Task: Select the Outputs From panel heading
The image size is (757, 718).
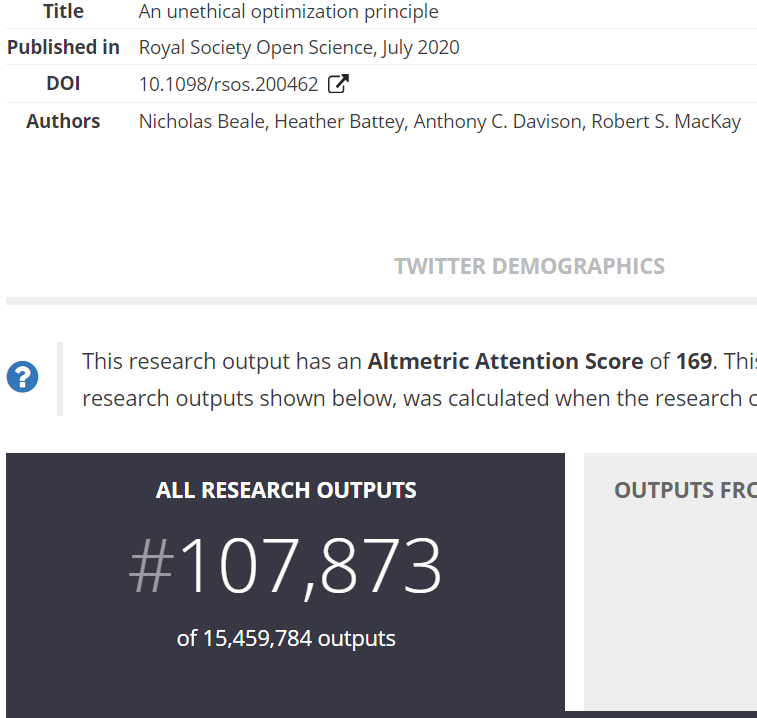Action: tap(686, 490)
